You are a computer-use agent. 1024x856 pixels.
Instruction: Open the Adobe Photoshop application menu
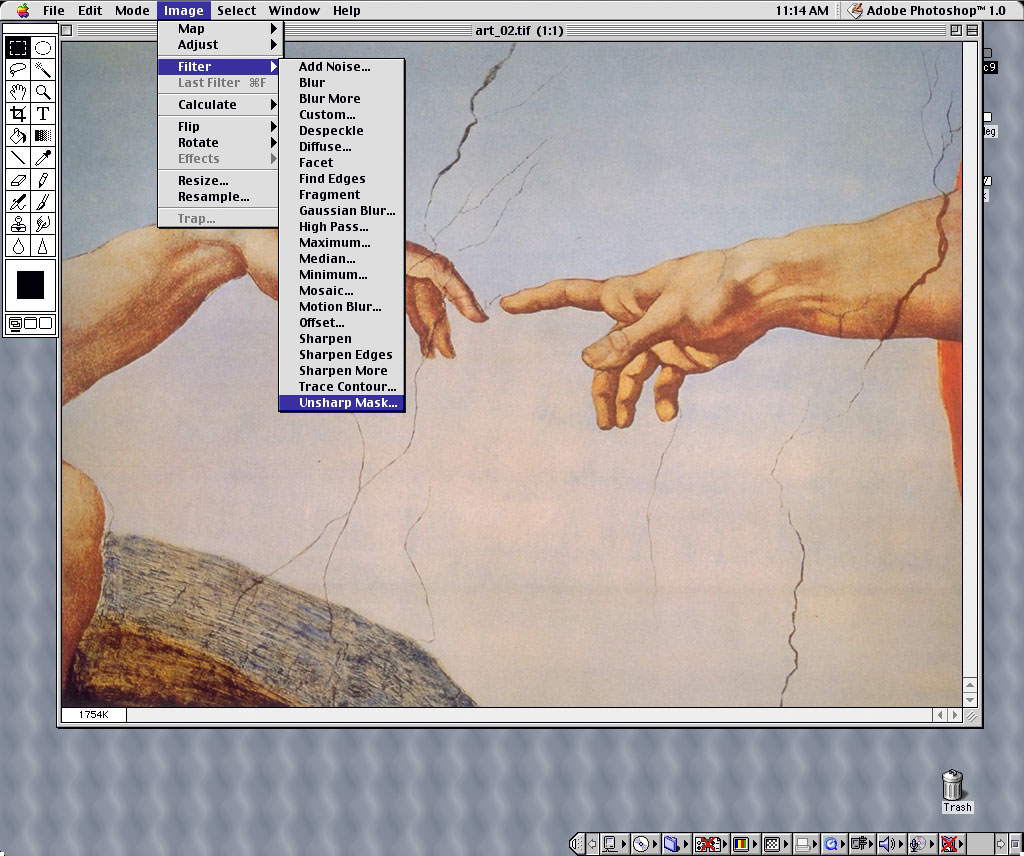(926, 10)
